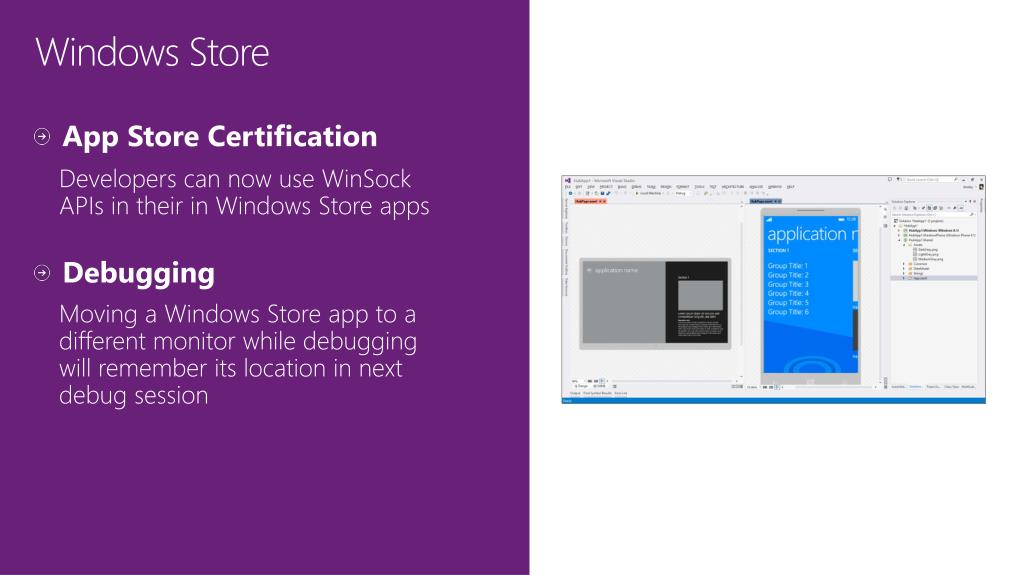
Task: Click the application name text in tablet designer
Action: 617,270
